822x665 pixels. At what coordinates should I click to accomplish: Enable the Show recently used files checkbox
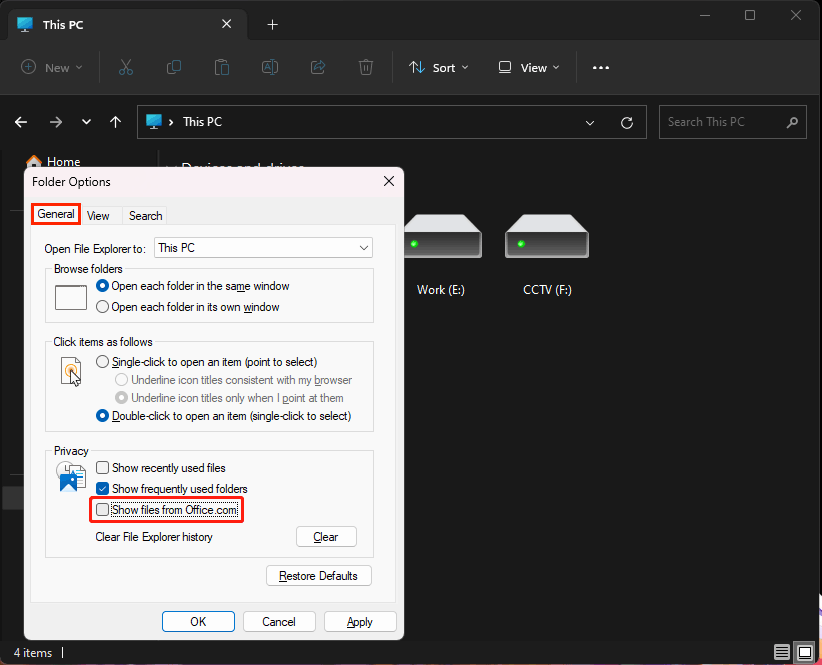103,467
